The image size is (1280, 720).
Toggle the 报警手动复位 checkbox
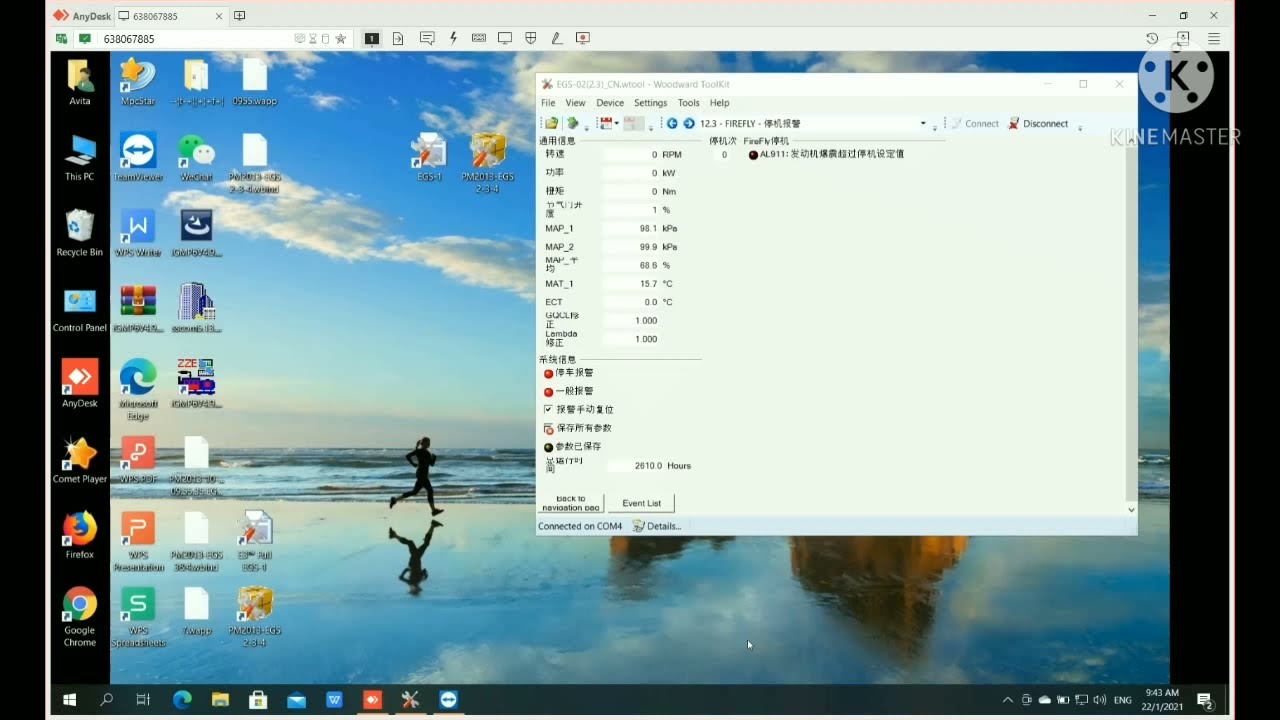point(548,409)
